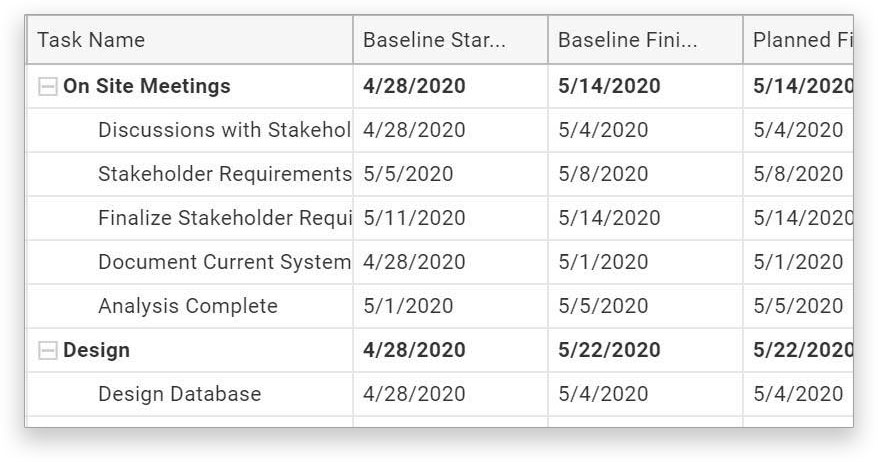878x462 pixels.
Task: Select the Discussions with Stakeholders task
Action: pos(224,130)
